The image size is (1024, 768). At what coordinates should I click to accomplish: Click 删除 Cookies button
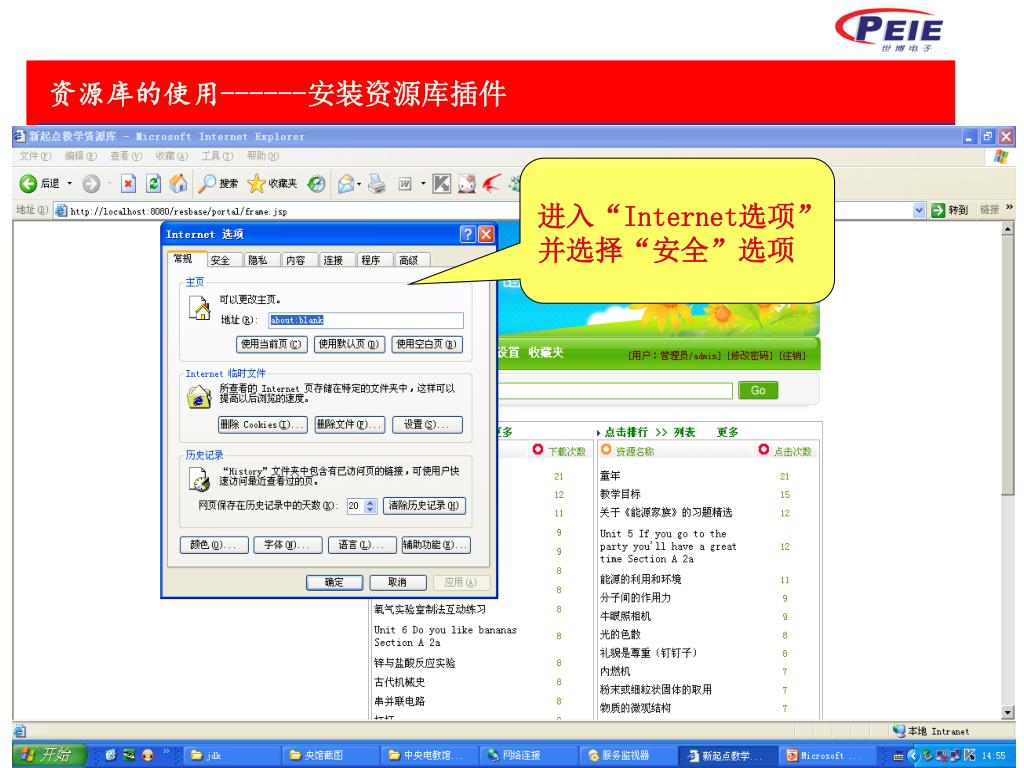click(263, 424)
